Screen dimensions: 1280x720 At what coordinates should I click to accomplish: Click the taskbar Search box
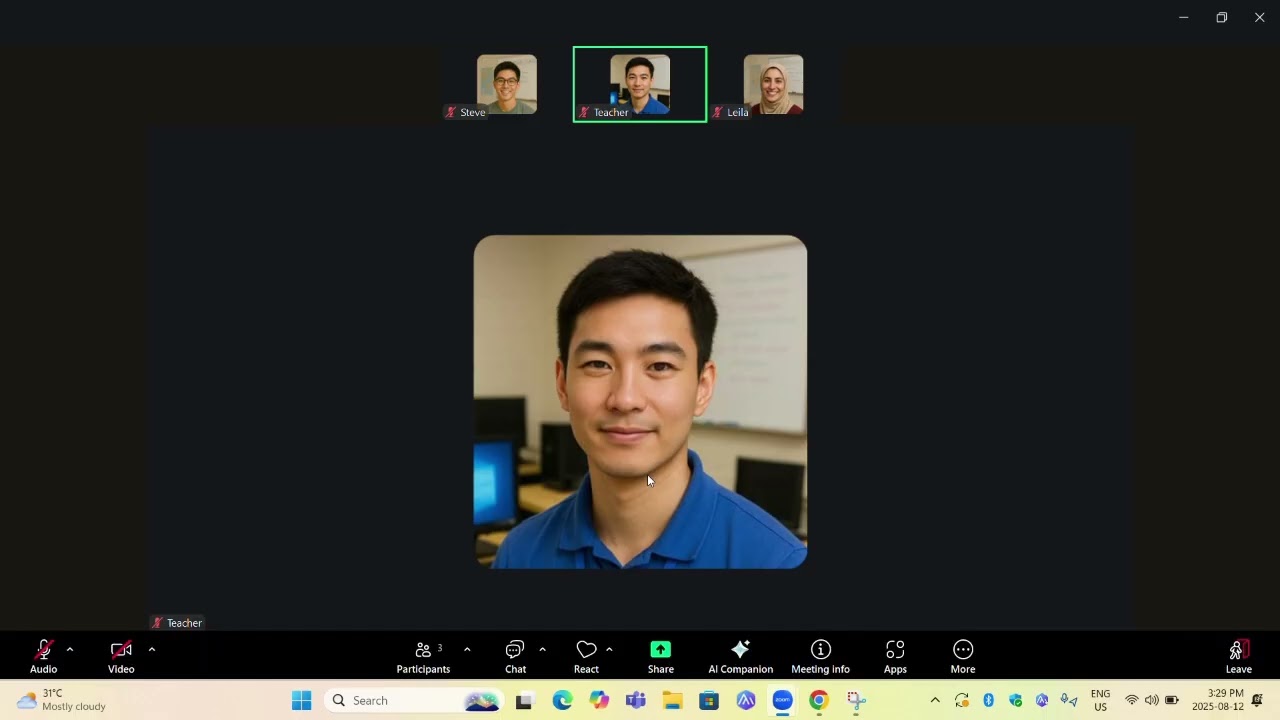click(x=415, y=700)
